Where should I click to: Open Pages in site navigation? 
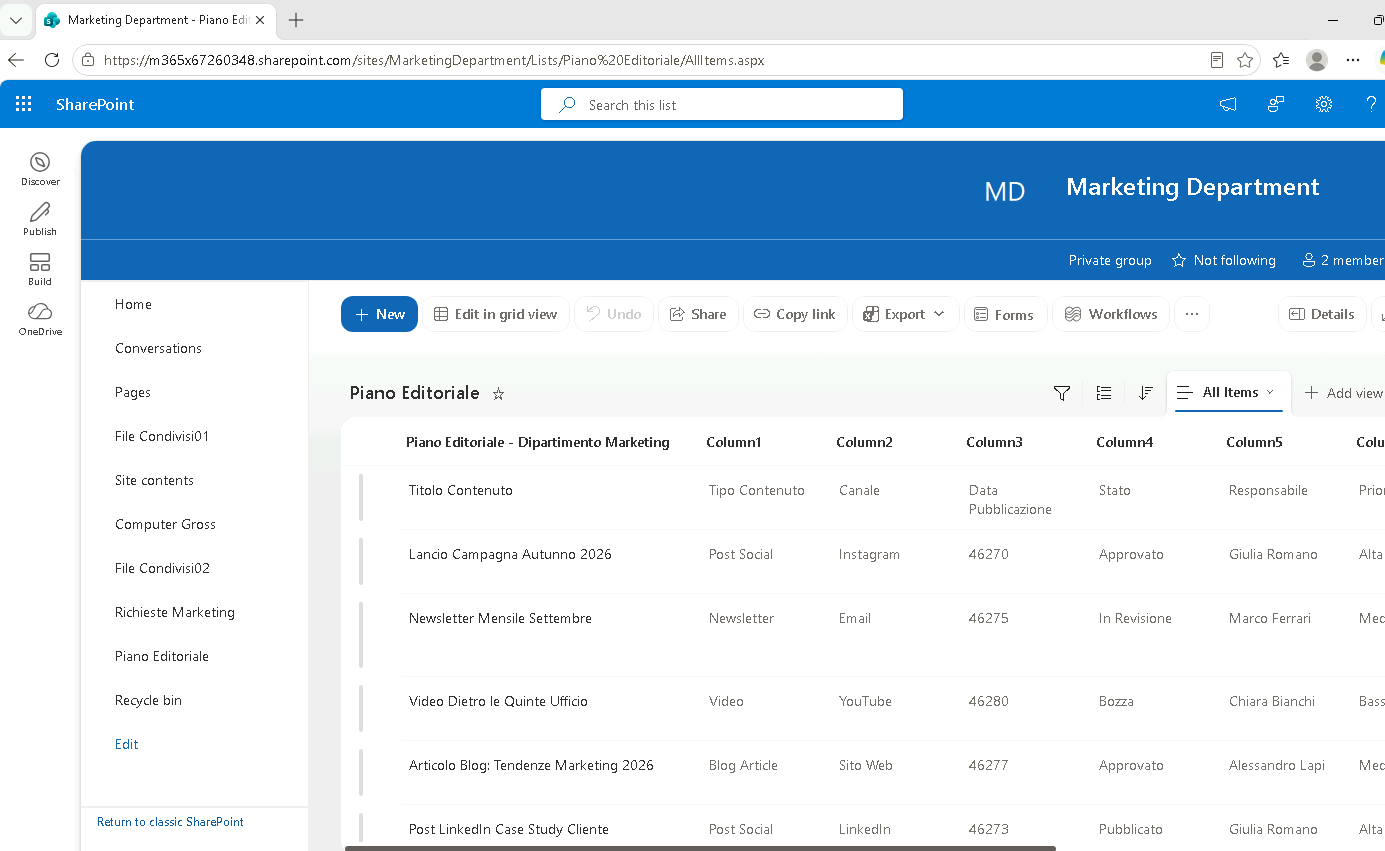[x=133, y=392]
